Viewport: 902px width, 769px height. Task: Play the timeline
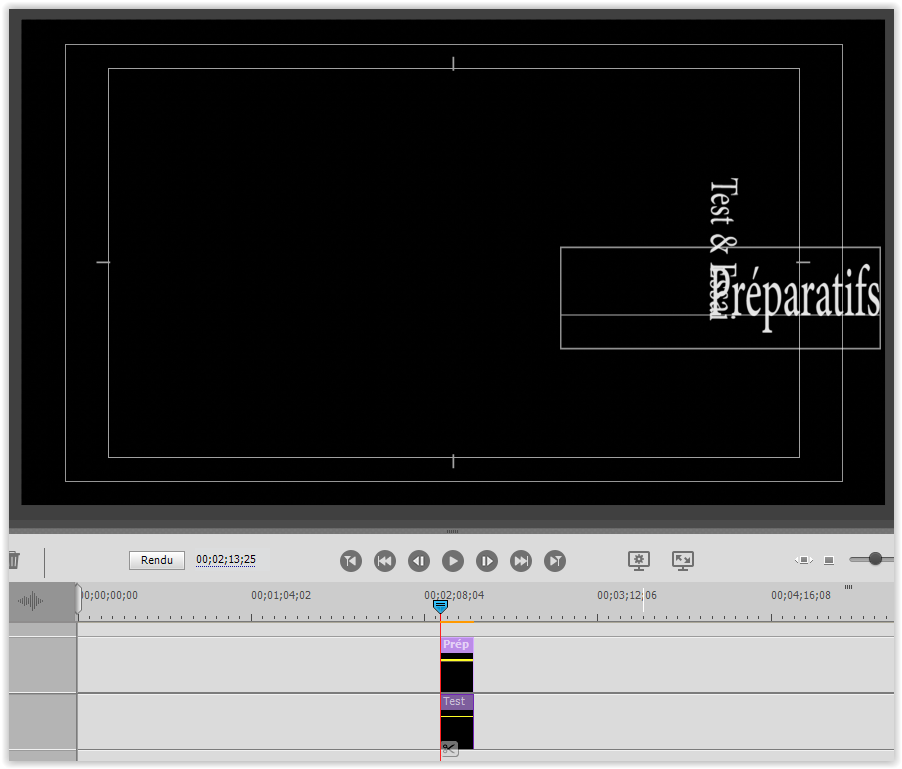tap(453, 561)
